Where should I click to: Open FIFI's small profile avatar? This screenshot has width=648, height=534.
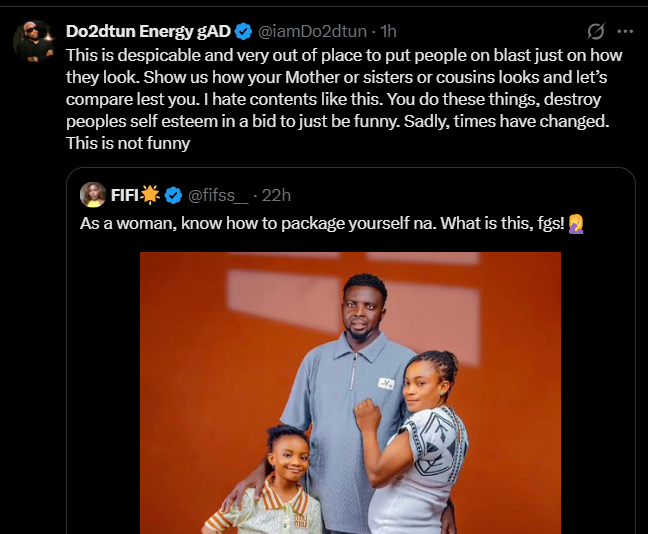pyautogui.click(x=93, y=194)
